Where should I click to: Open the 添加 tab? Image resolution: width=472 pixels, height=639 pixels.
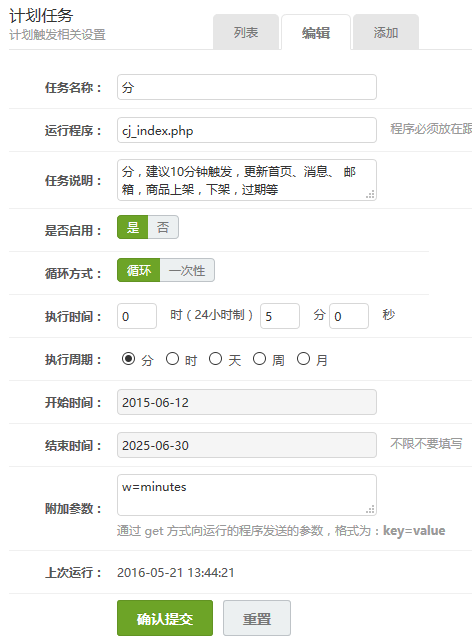(386, 32)
